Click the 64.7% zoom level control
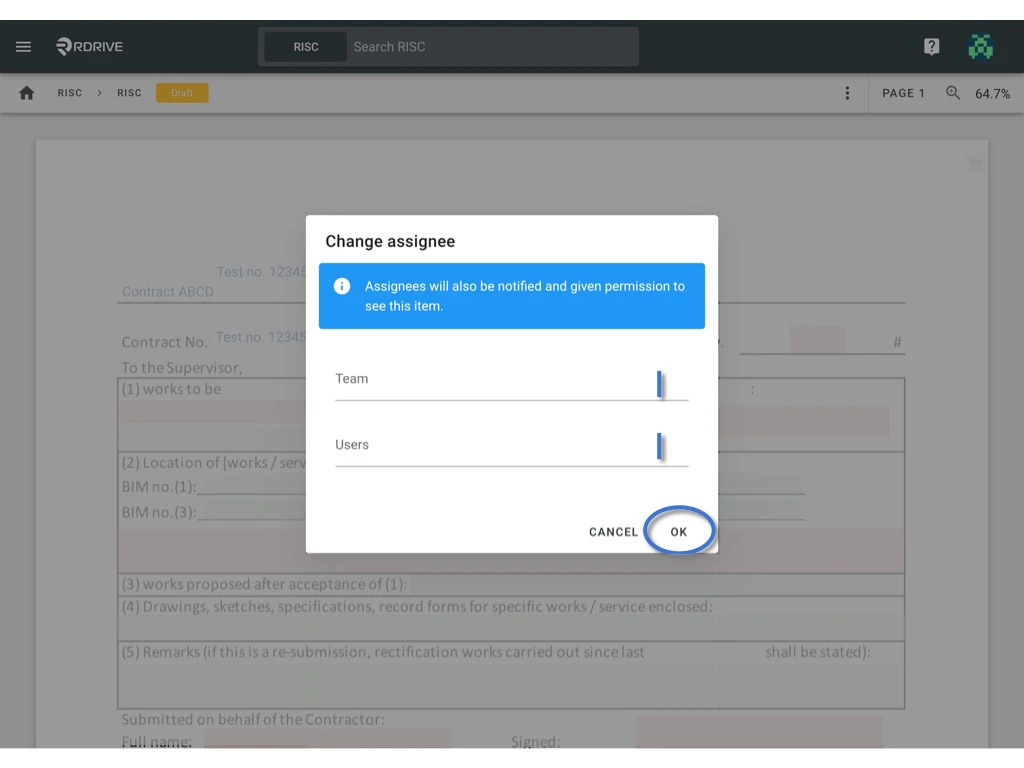This screenshot has height=768, width=1024. pos(991,93)
